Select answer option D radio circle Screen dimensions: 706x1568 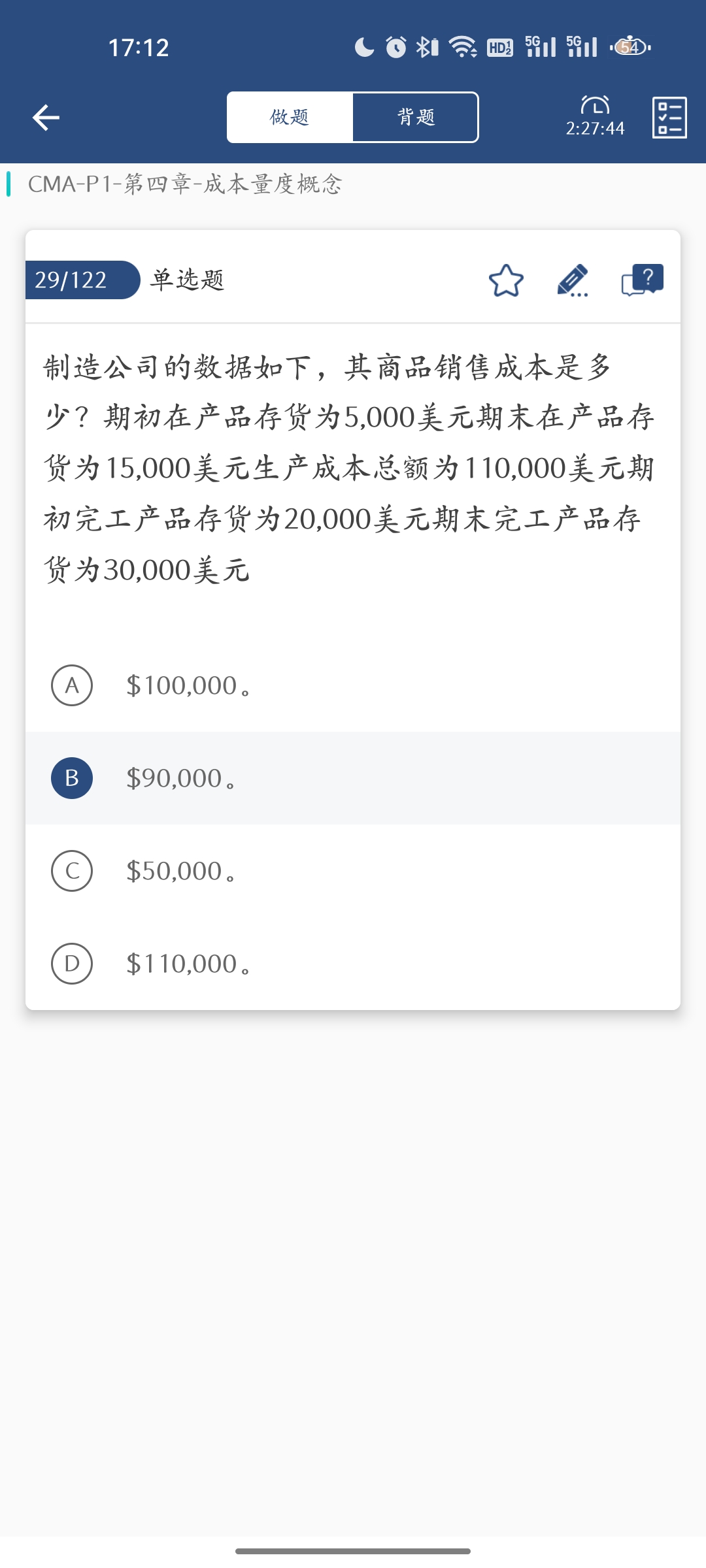click(72, 964)
